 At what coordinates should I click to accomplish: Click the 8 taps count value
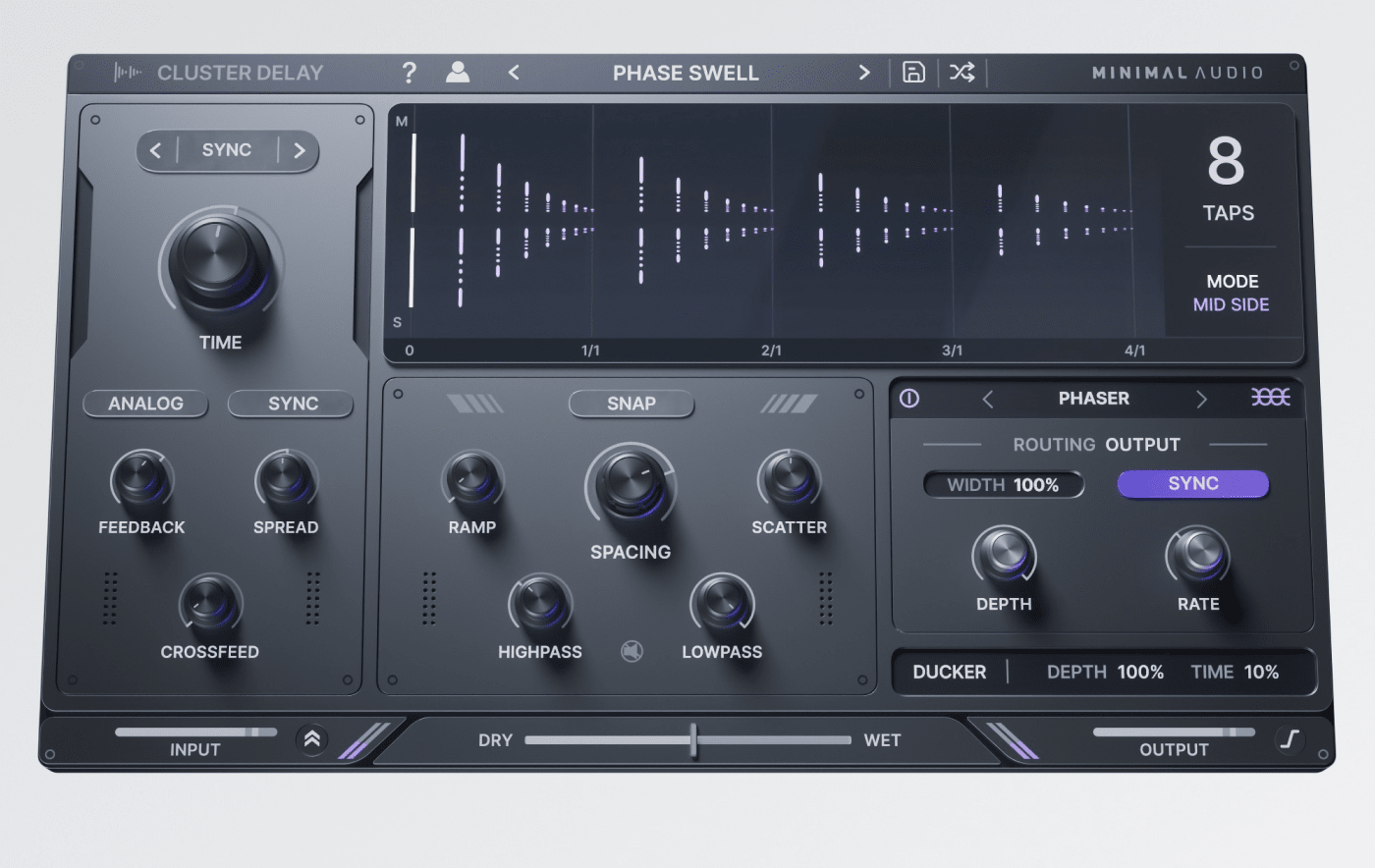click(1226, 161)
